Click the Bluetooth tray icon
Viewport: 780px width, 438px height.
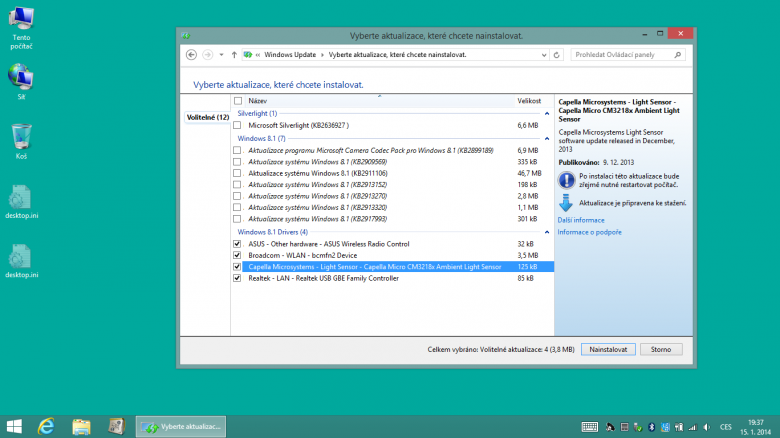click(651, 427)
